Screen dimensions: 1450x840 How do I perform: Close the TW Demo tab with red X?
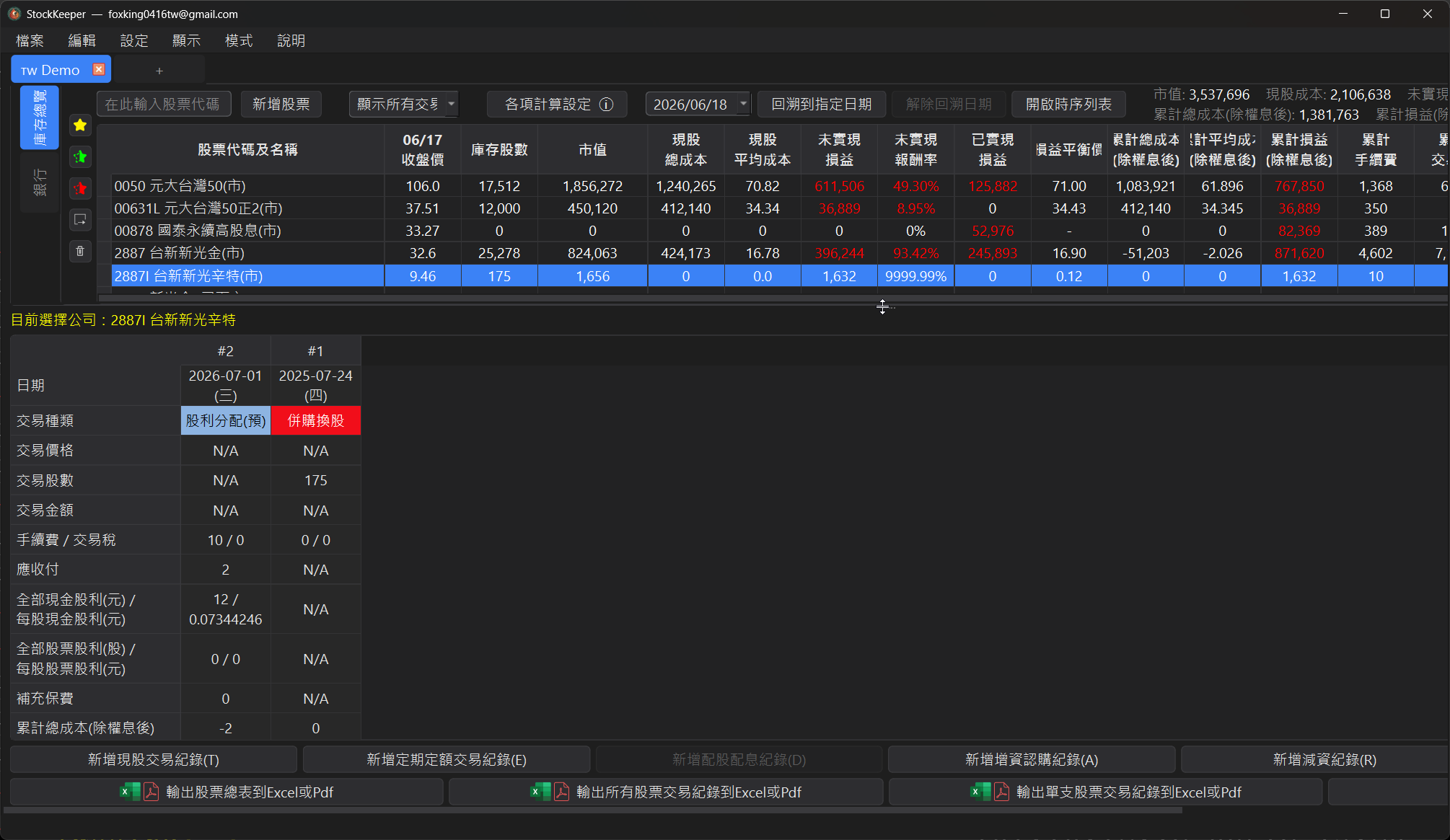point(99,69)
